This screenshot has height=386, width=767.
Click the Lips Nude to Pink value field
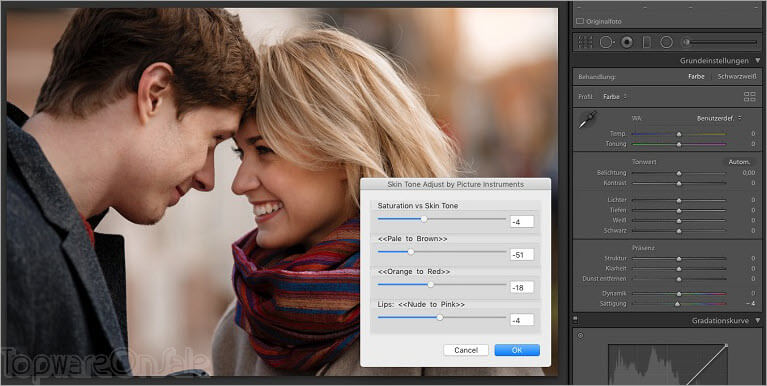point(521,320)
